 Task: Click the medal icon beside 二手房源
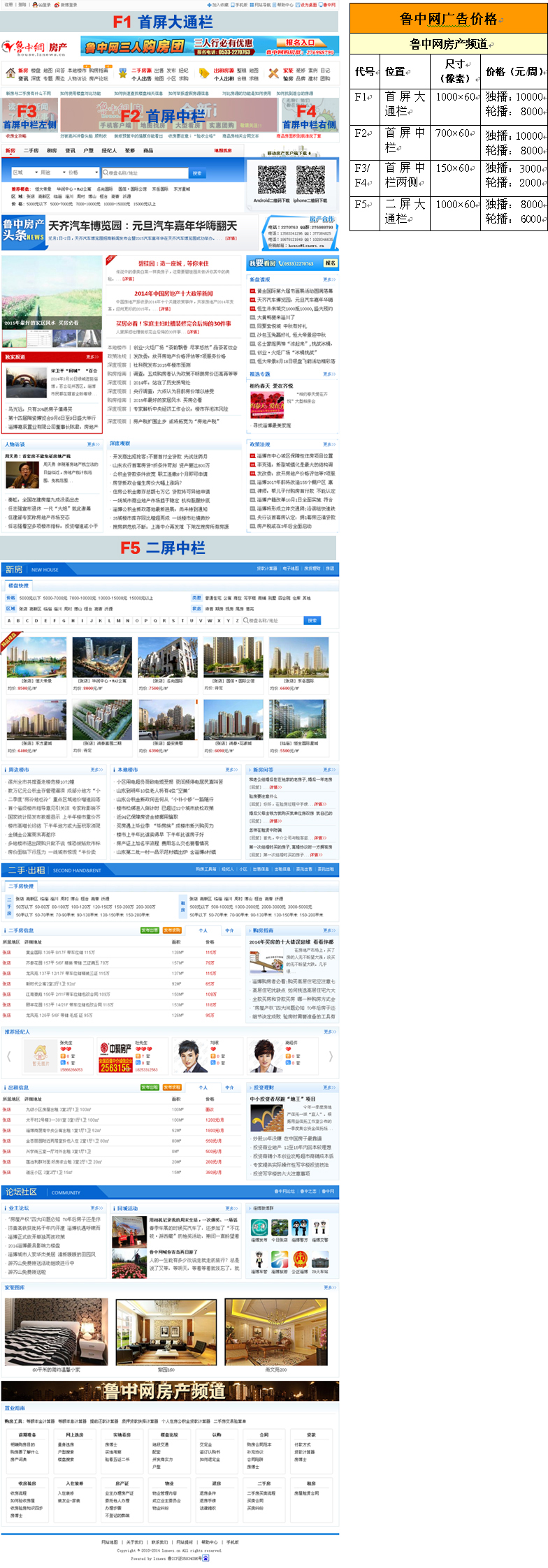point(121,73)
